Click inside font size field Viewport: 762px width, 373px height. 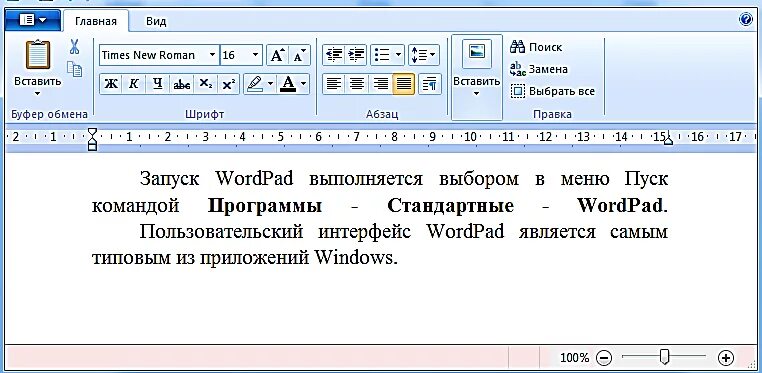click(x=235, y=55)
